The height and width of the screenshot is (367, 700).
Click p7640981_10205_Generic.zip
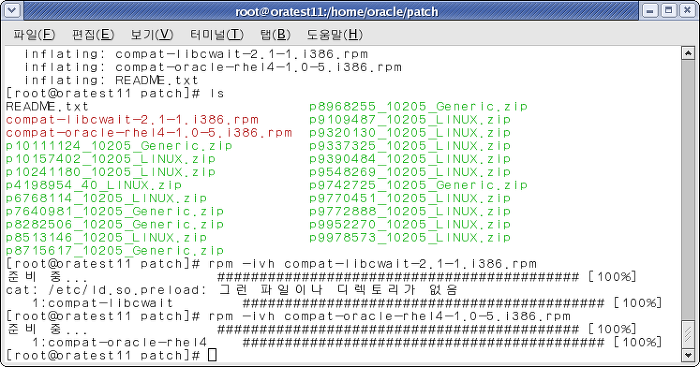(115, 211)
